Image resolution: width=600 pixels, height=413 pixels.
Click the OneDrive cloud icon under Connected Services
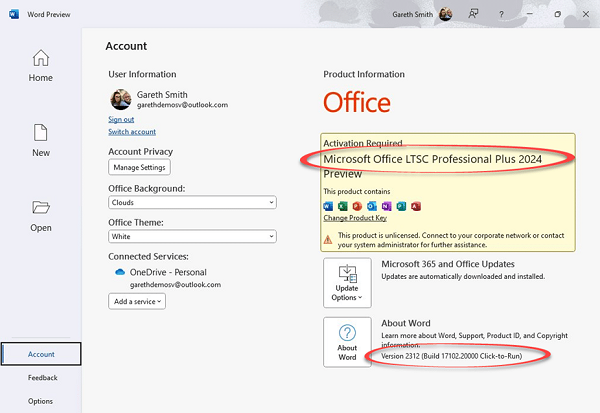120,272
